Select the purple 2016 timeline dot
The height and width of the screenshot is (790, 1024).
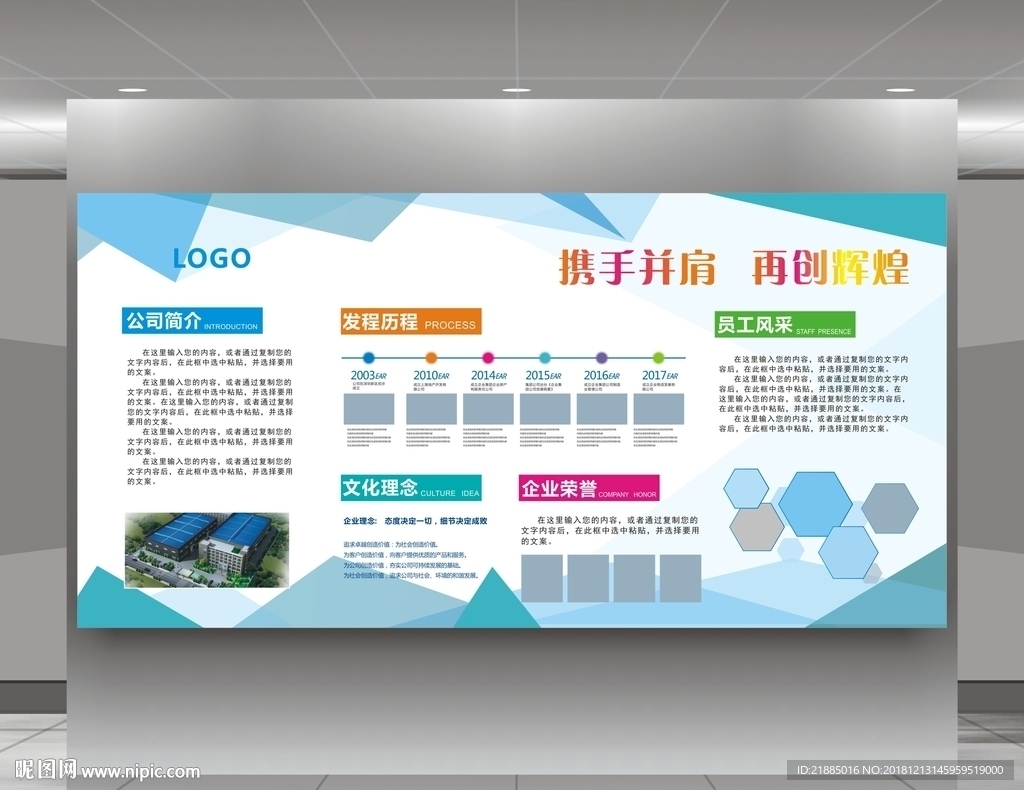(x=601, y=358)
